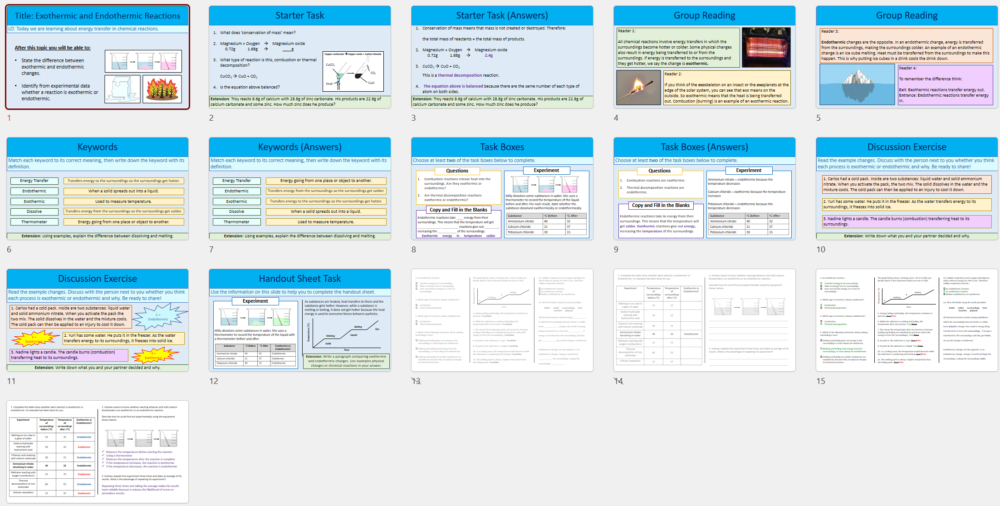The height and width of the screenshot is (506, 1000).
Task: Select slide 12 Handout Sheet Task
Action: coord(300,320)
